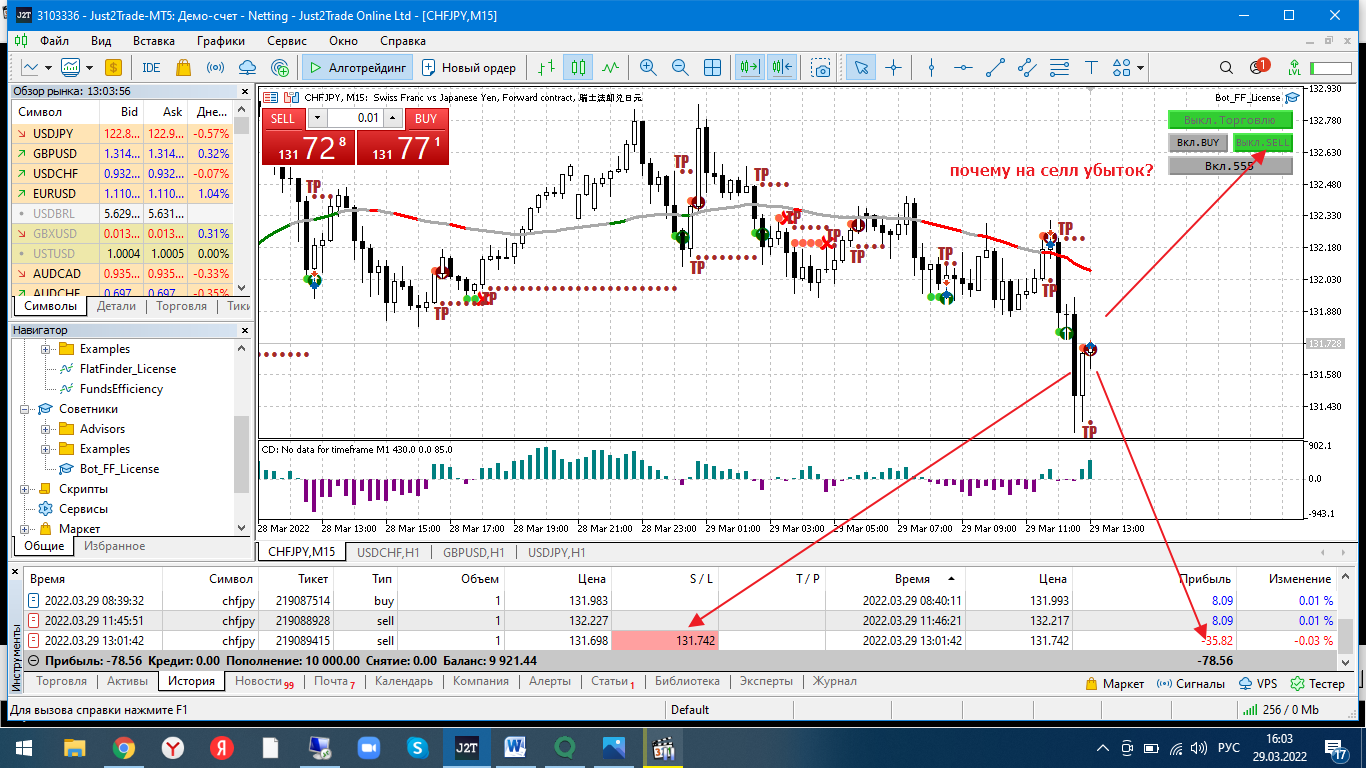Image resolution: width=1366 pixels, height=768 pixels.
Task: Click the yellow dollar icon in the toolbar
Action: coord(113,68)
